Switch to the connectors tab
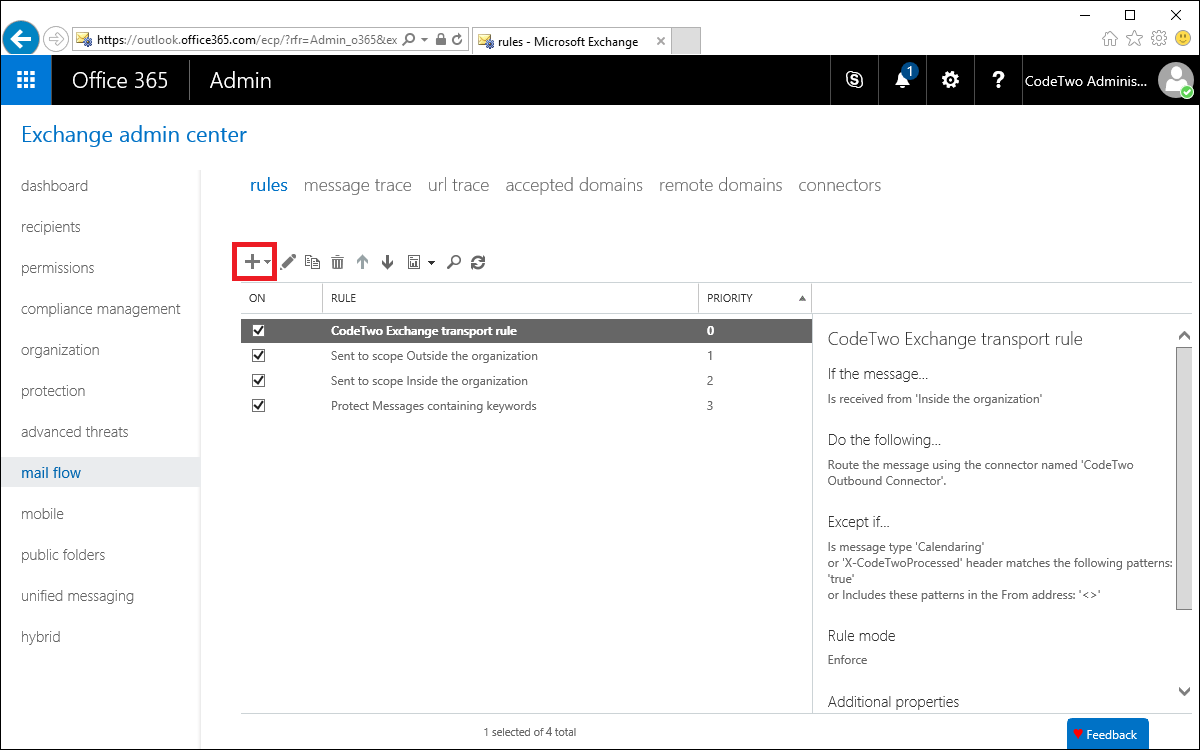The height and width of the screenshot is (750, 1200). 840,185
